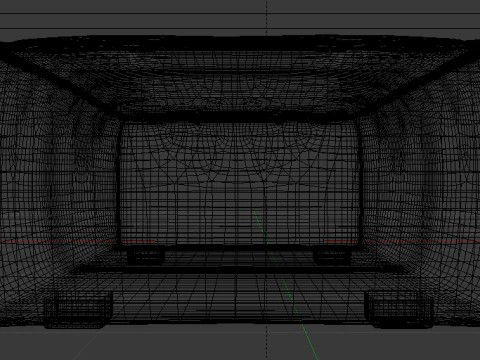
Task: Select the far right foot of wireframe model
Action: point(332,257)
